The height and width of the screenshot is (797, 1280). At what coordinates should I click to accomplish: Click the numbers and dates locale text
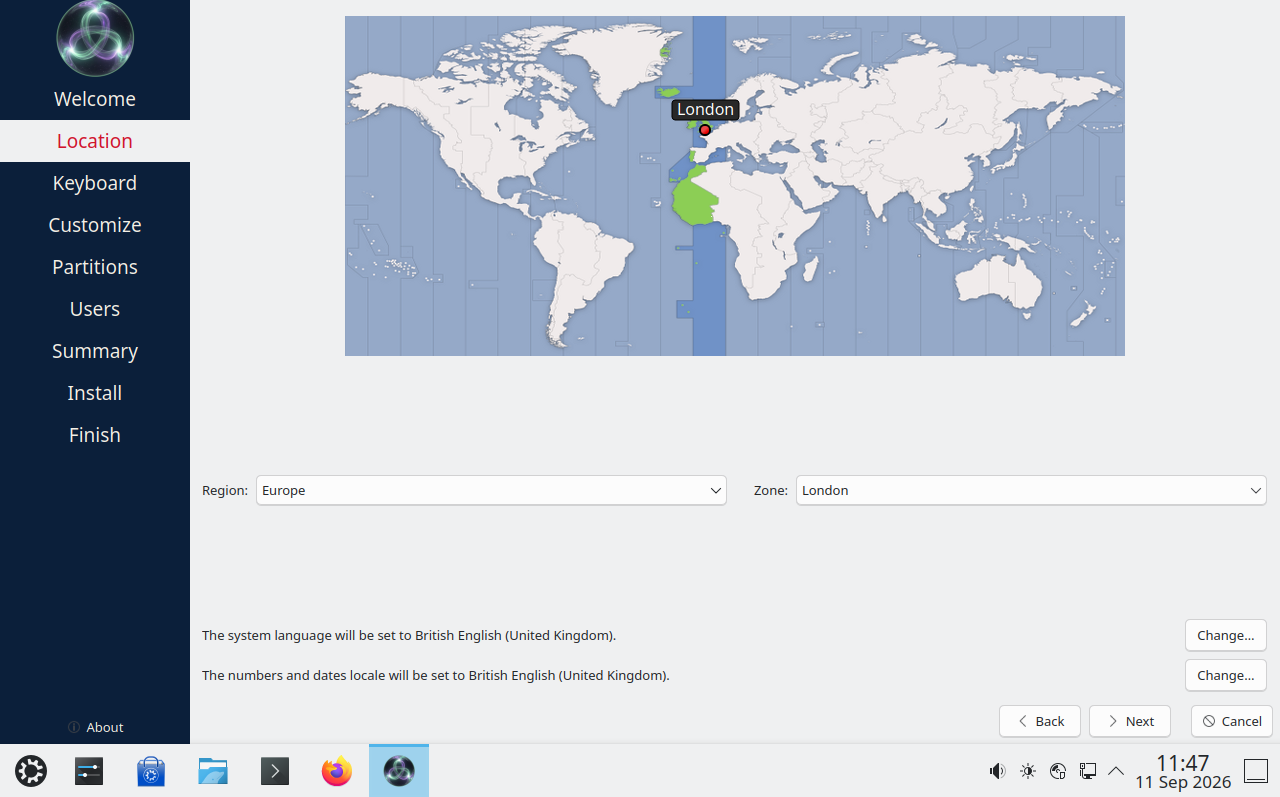(x=436, y=675)
